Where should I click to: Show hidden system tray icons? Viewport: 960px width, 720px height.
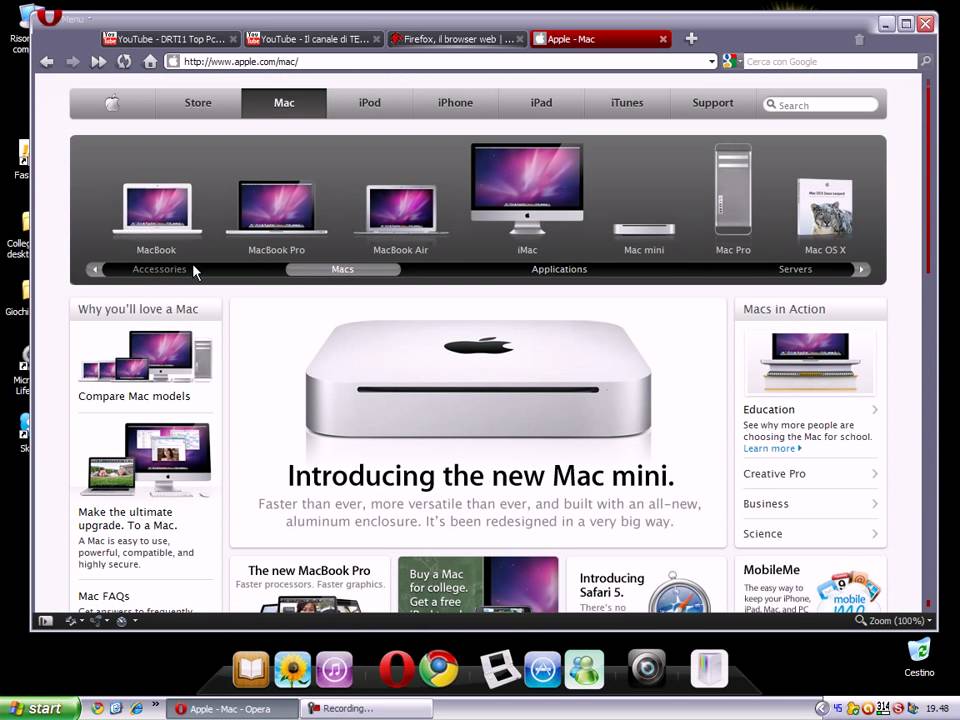(x=822, y=708)
